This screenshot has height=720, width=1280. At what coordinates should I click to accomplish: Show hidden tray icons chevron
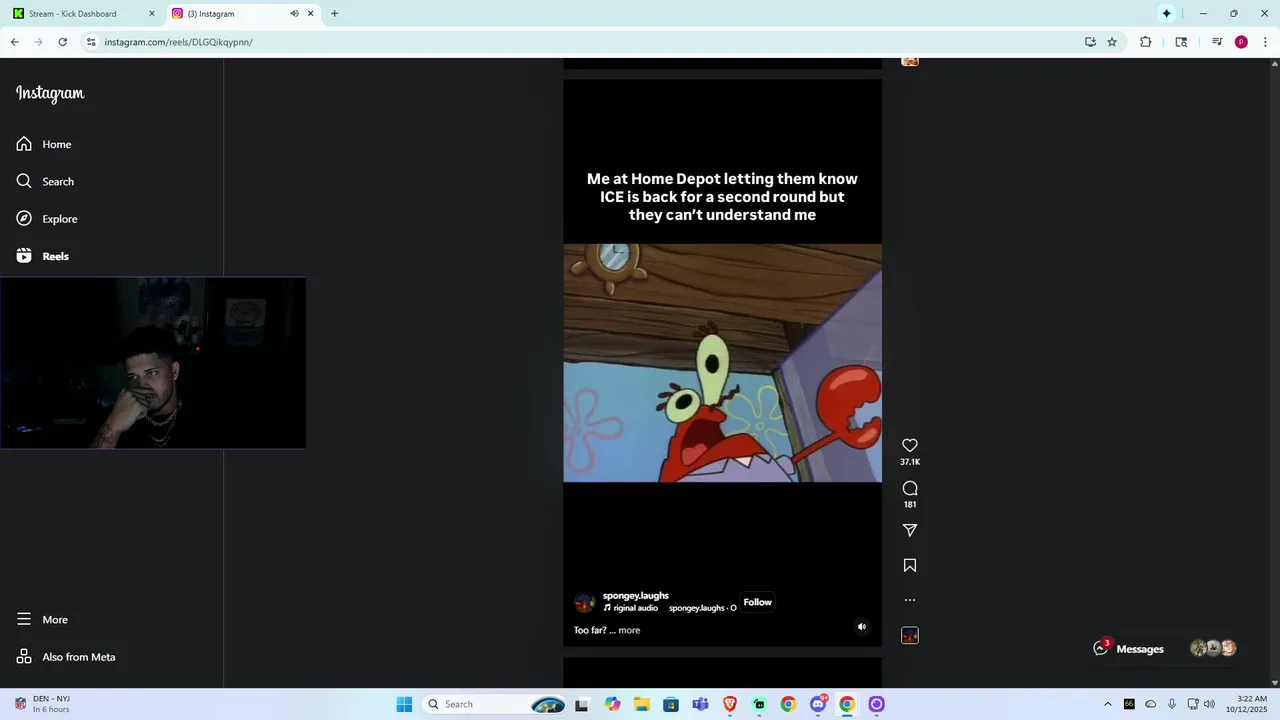(1107, 704)
